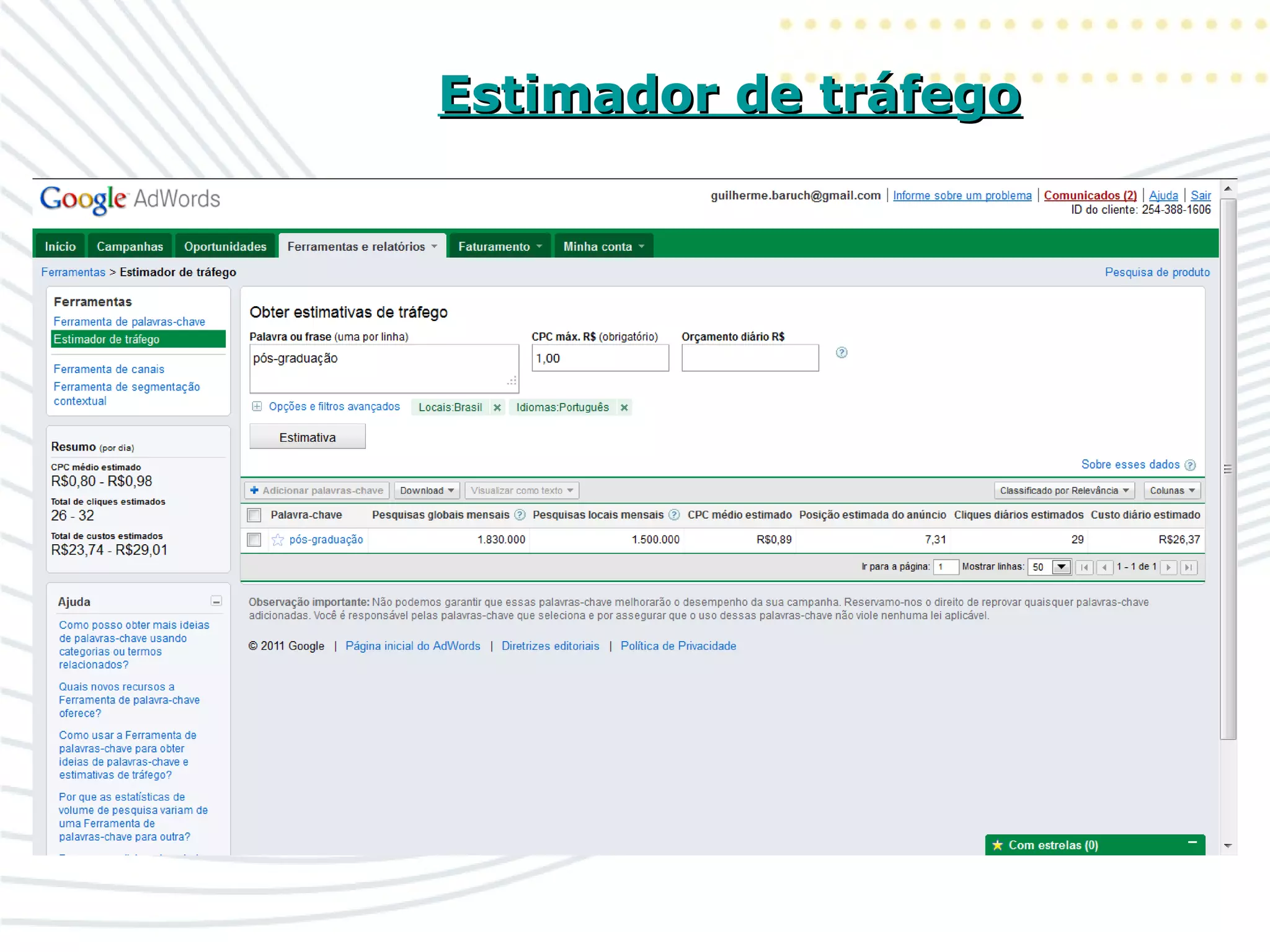This screenshot has width=1270, height=952.
Task: Switch to the Início tab
Action: click(x=60, y=247)
